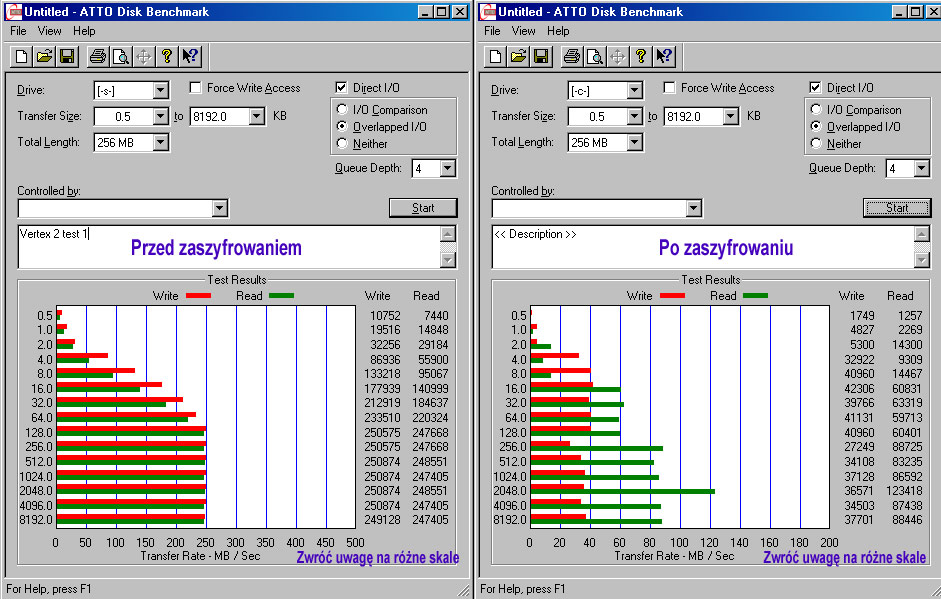The image size is (941, 599).
Task: Click Open file icon in left window
Action: pyautogui.click(x=44, y=56)
